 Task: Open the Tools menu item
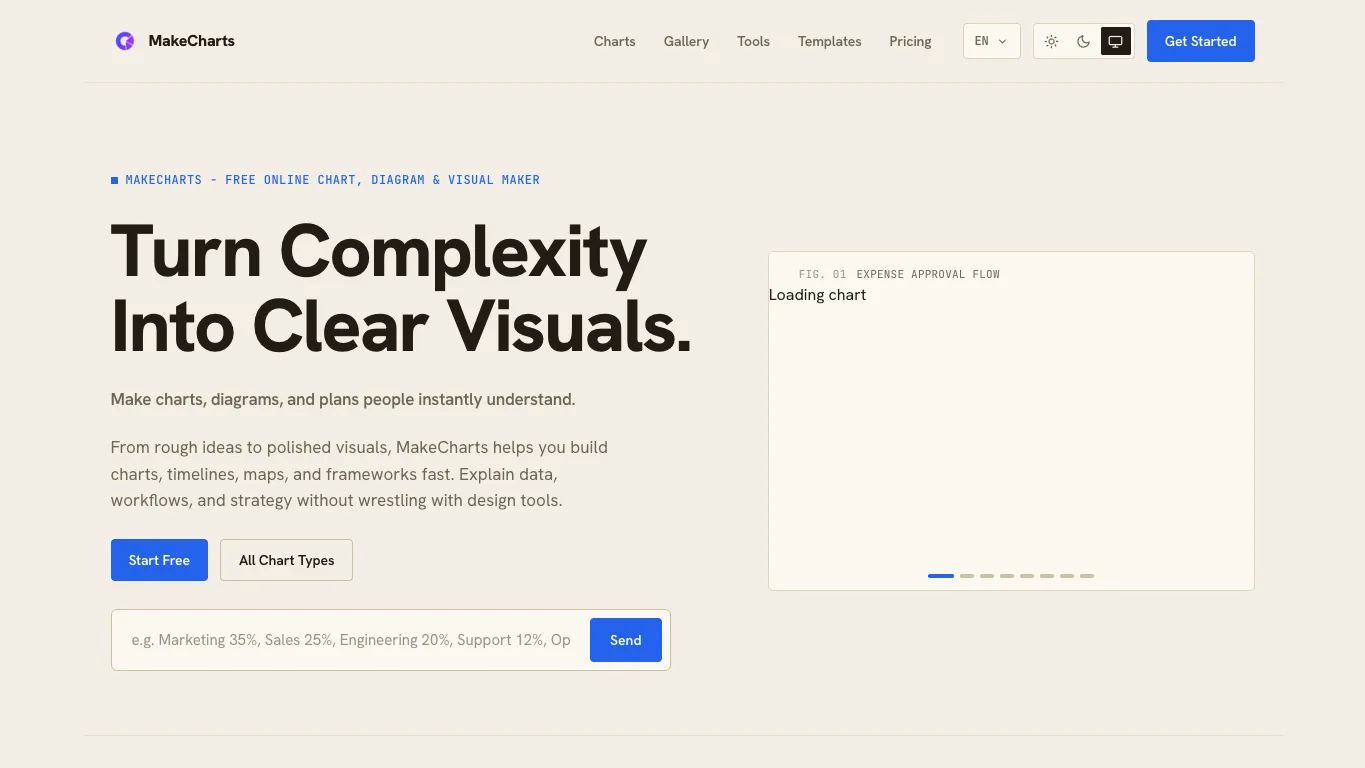(x=753, y=41)
